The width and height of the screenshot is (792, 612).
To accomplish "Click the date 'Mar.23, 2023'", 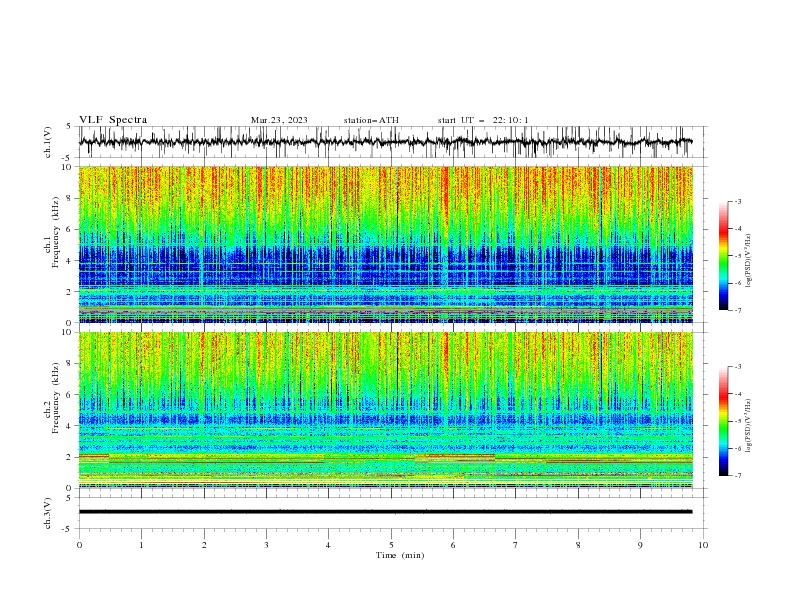I will point(279,120).
